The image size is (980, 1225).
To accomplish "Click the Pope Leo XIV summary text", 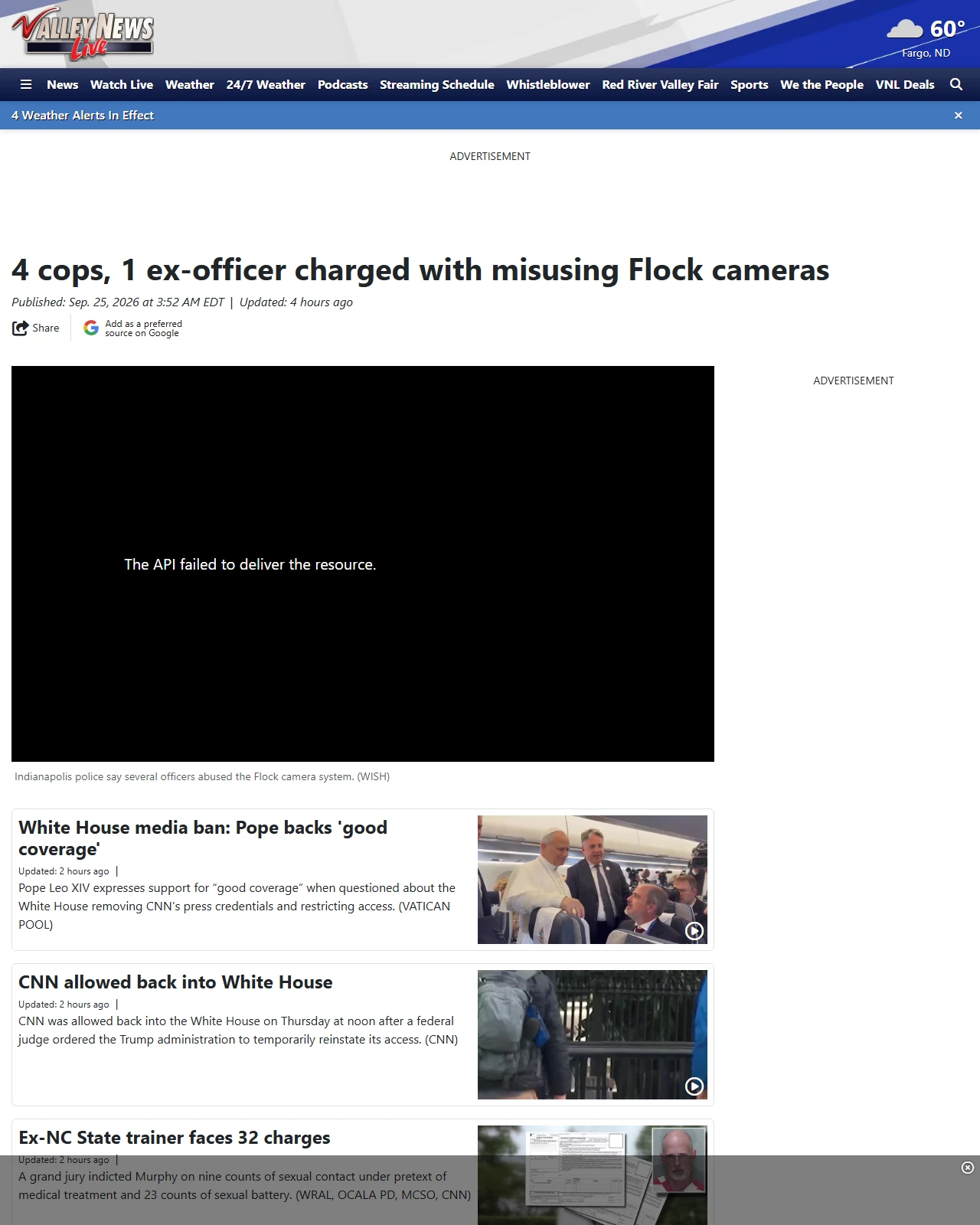I will pos(237,906).
